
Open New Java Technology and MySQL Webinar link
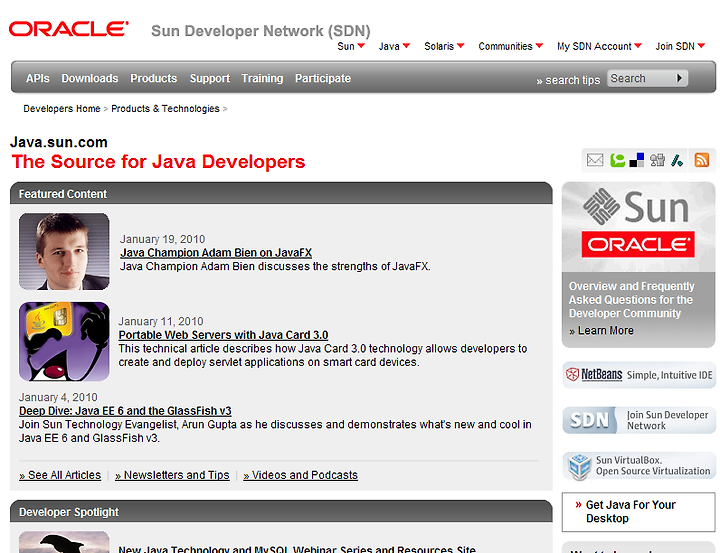coord(297,549)
